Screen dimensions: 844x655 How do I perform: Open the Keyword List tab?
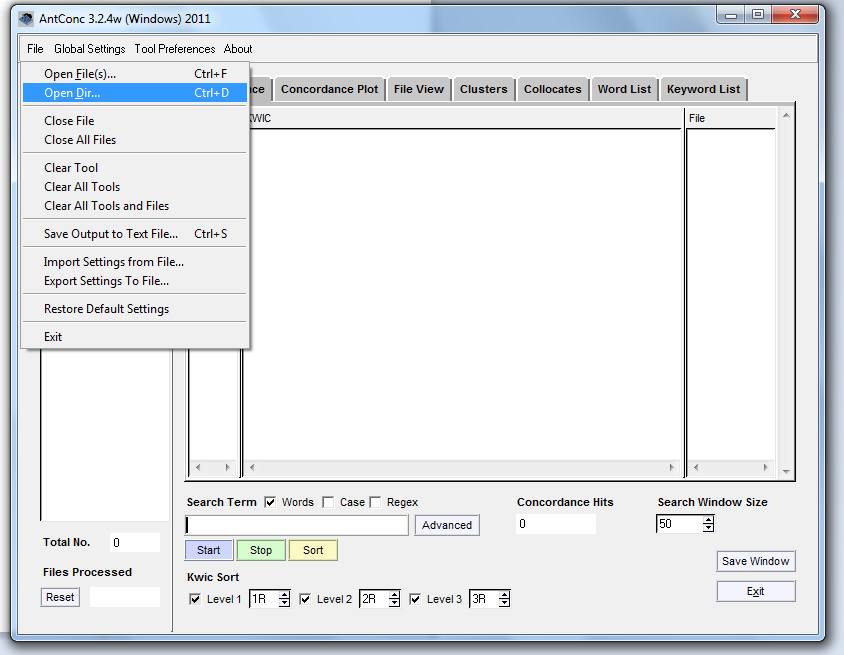point(703,88)
